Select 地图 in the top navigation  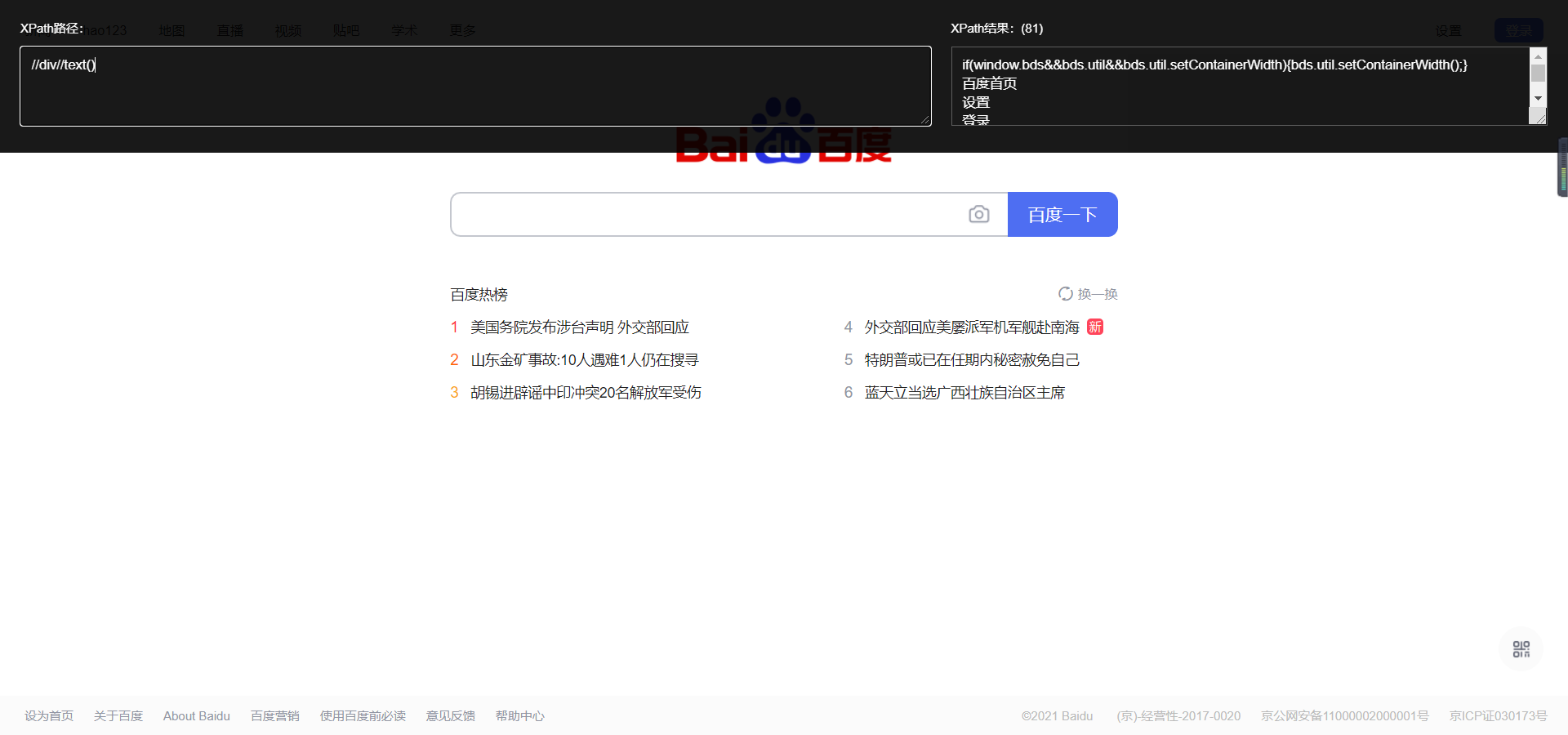[171, 30]
